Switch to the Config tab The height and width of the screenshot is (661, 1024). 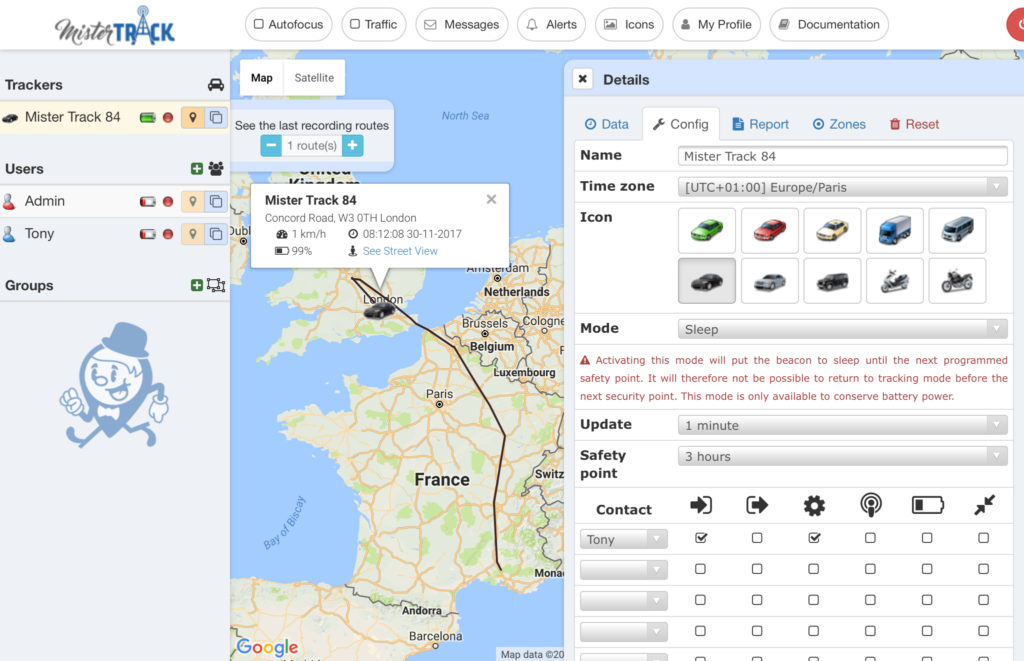pyautogui.click(x=680, y=124)
